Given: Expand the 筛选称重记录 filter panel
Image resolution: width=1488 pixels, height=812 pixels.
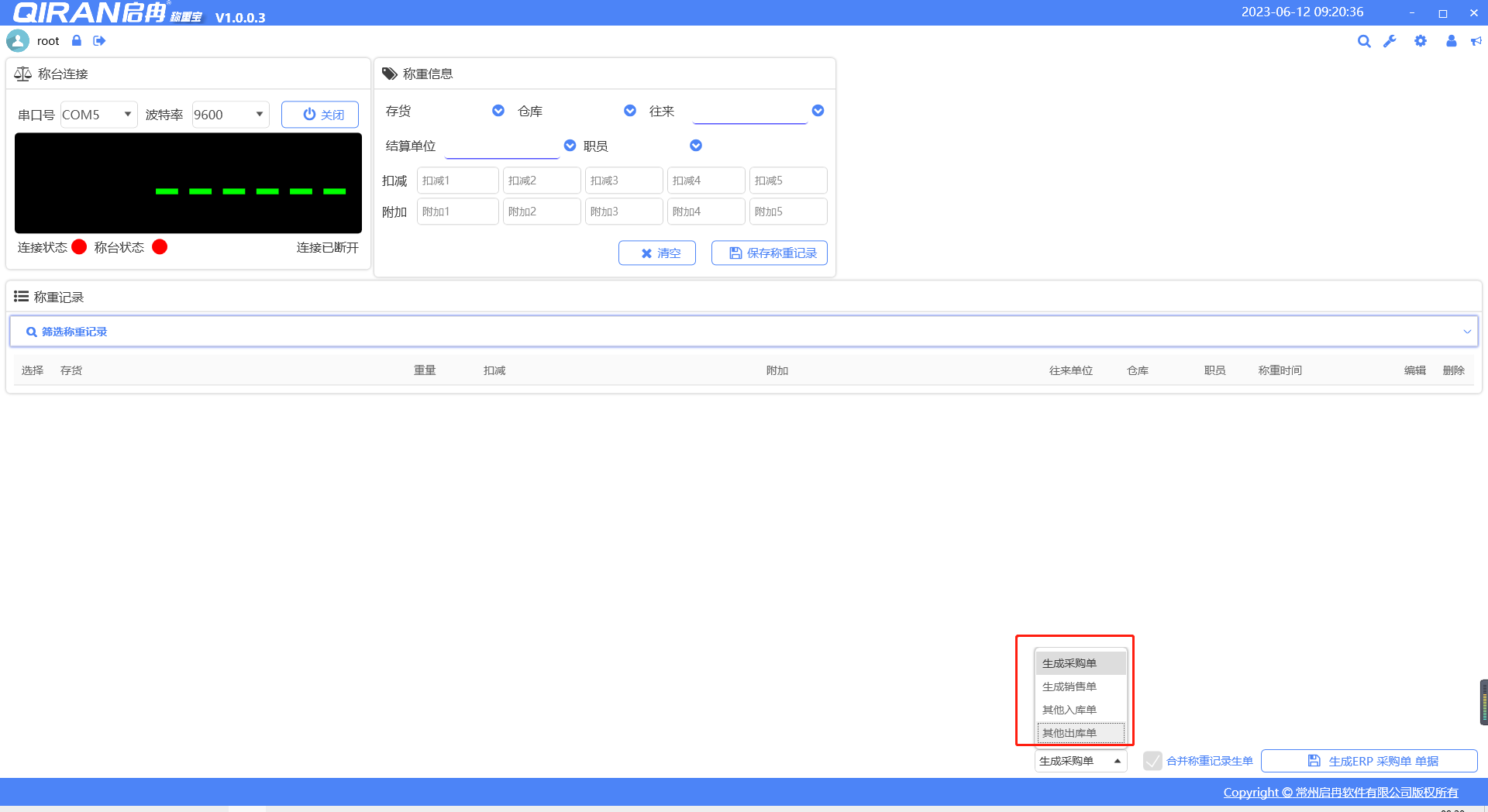Looking at the screenshot, I should (x=1466, y=332).
